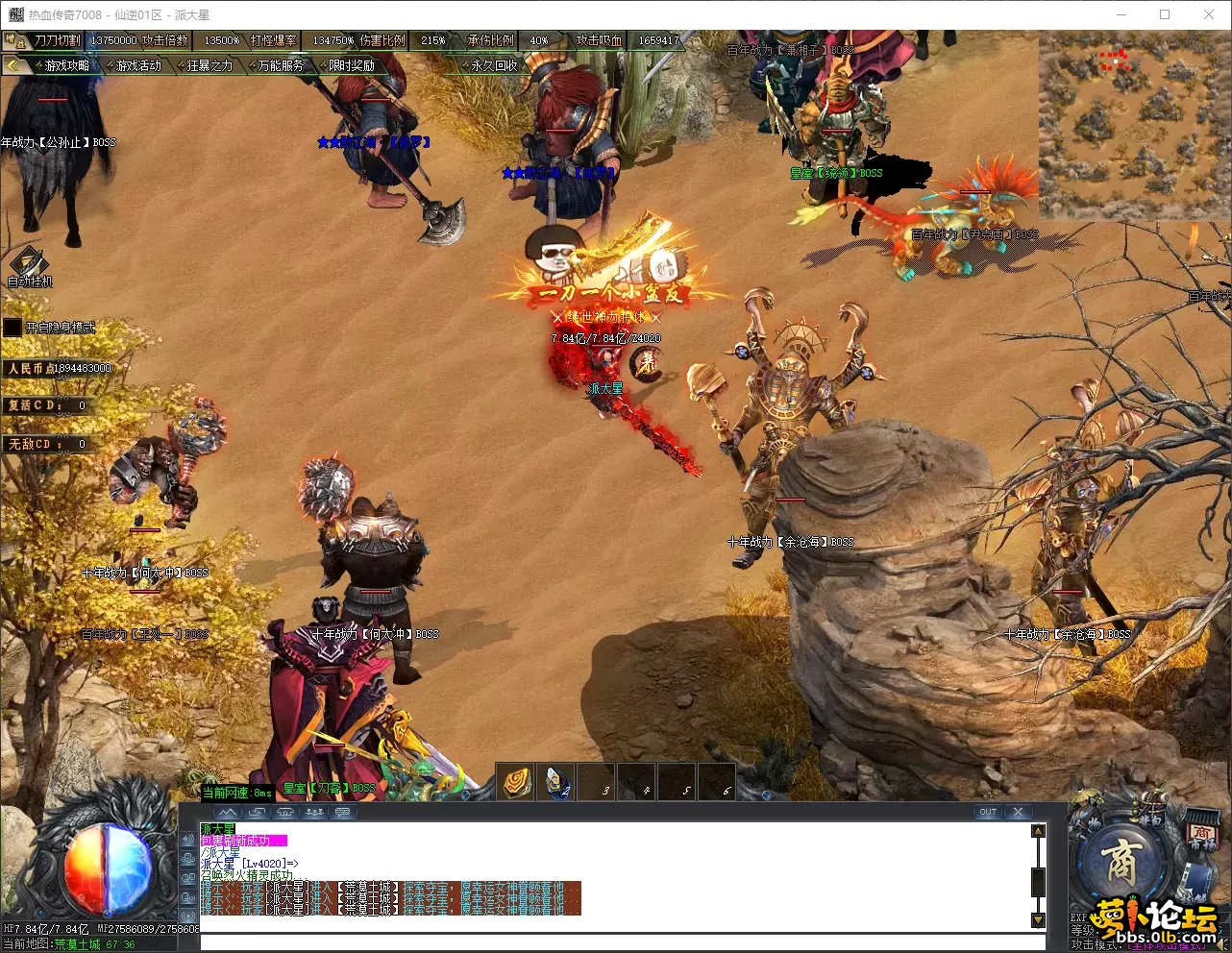This screenshot has width=1232, height=953.
Task: Click the OUT button on chat panel
Action: (x=988, y=813)
